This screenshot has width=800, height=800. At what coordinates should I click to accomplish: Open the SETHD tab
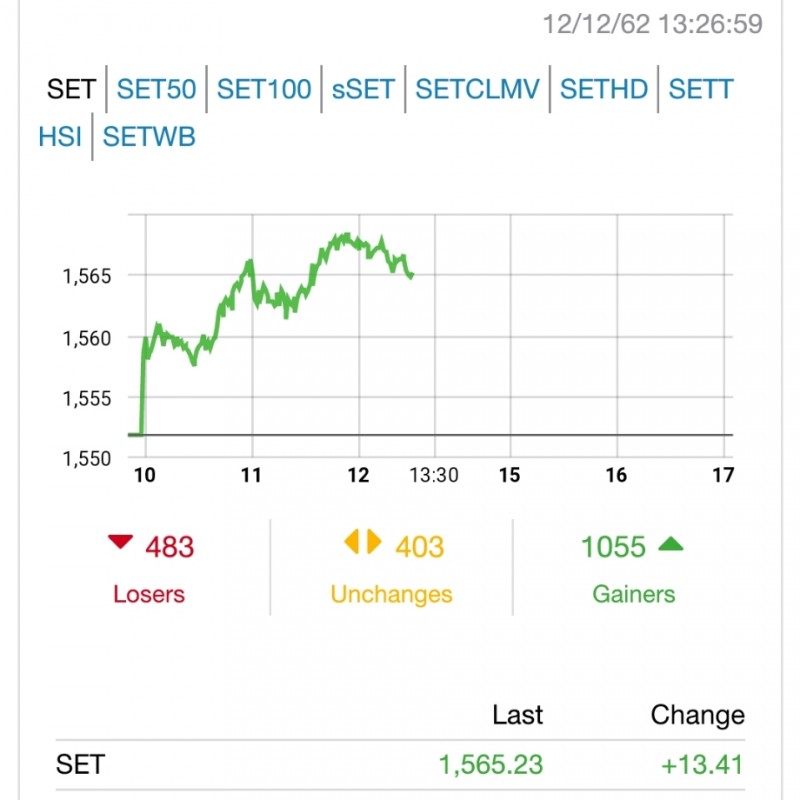(604, 89)
